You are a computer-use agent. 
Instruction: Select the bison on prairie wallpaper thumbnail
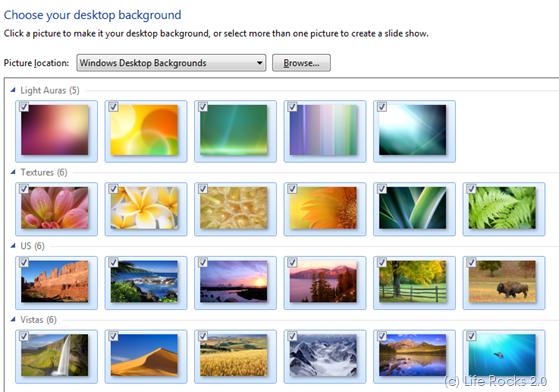[x=502, y=282]
